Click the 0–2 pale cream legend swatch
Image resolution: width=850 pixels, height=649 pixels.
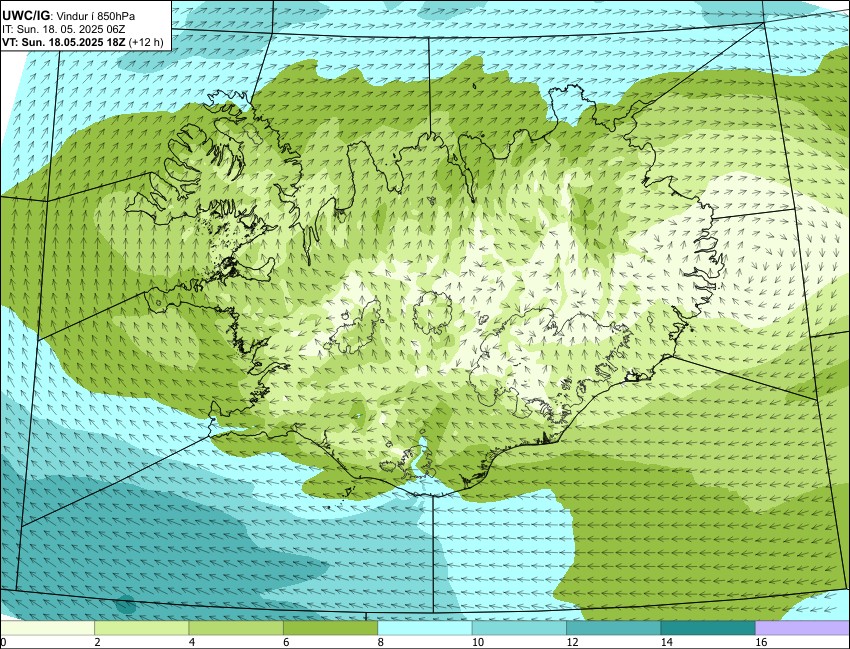(47, 628)
